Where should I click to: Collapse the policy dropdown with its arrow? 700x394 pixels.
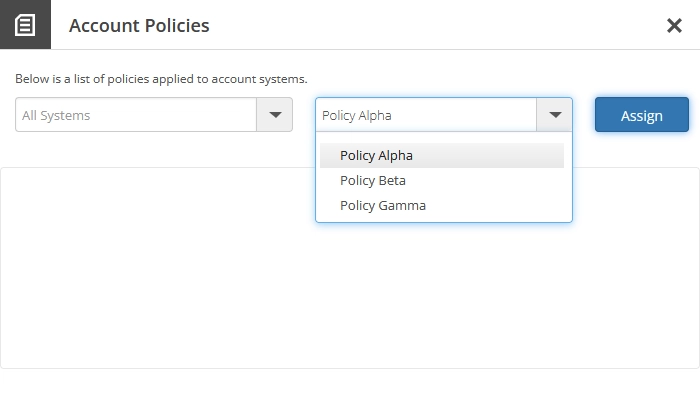554,115
